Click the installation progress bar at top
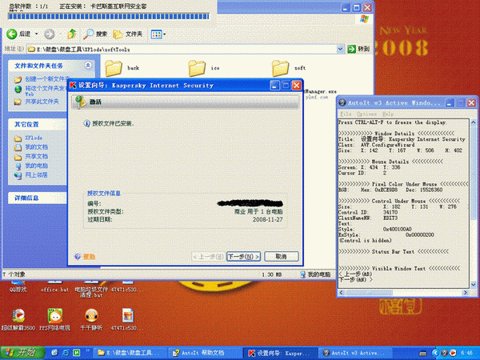The width and height of the screenshot is (480, 360). [x=109, y=16]
